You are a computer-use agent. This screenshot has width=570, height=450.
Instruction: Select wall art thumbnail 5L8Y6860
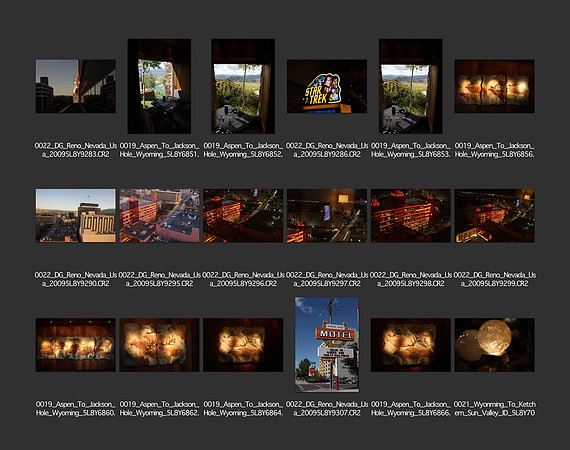pos(76,345)
